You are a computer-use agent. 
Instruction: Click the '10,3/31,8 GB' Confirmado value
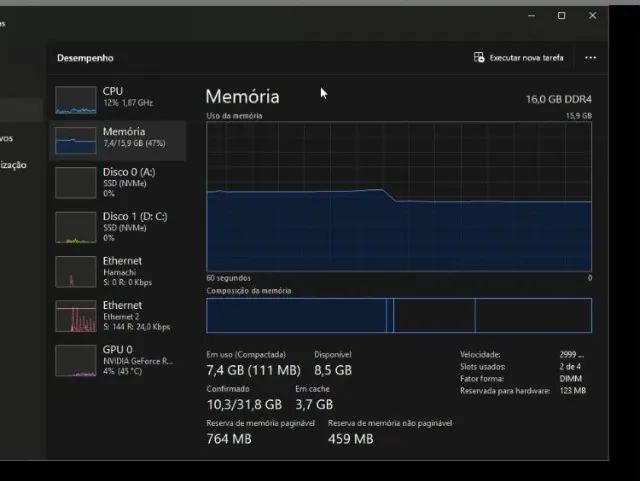click(244, 405)
